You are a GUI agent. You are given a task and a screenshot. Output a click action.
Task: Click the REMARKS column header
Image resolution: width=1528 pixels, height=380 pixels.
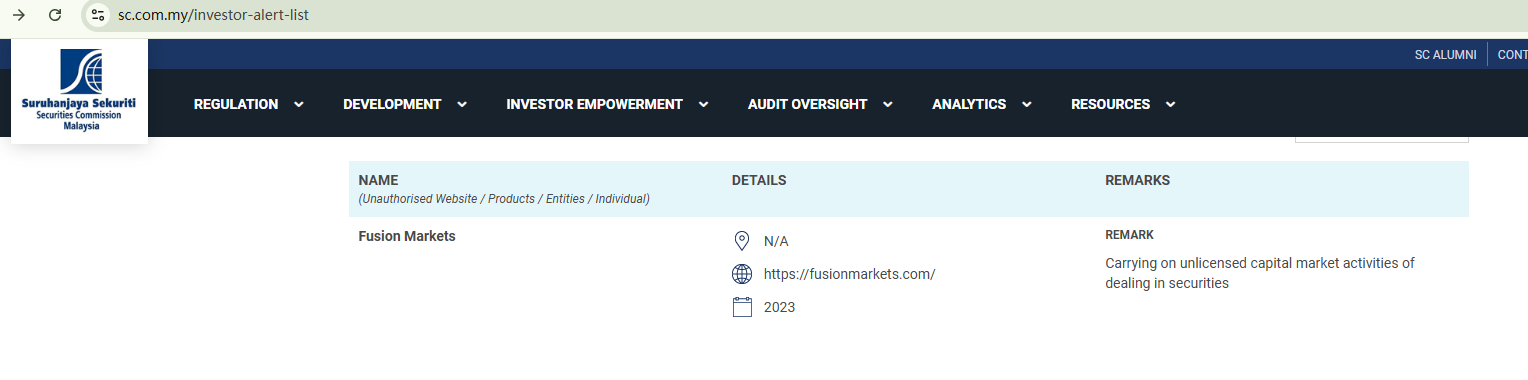click(x=1137, y=180)
